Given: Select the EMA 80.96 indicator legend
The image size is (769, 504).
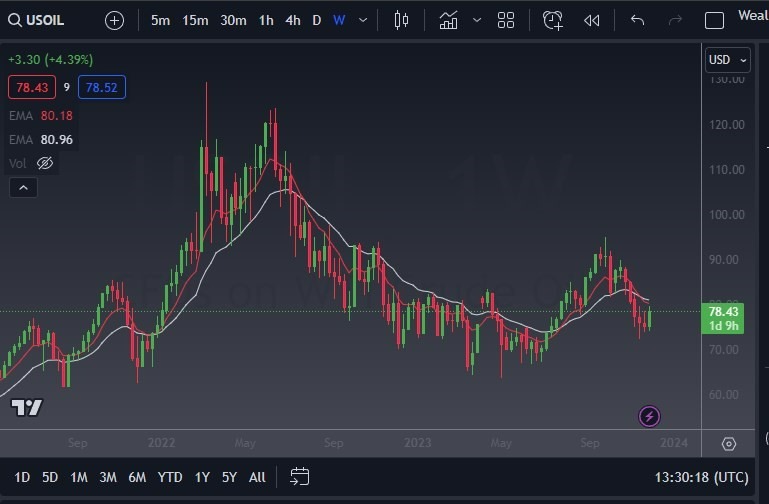Looking at the screenshot, I should pos(41,140).
